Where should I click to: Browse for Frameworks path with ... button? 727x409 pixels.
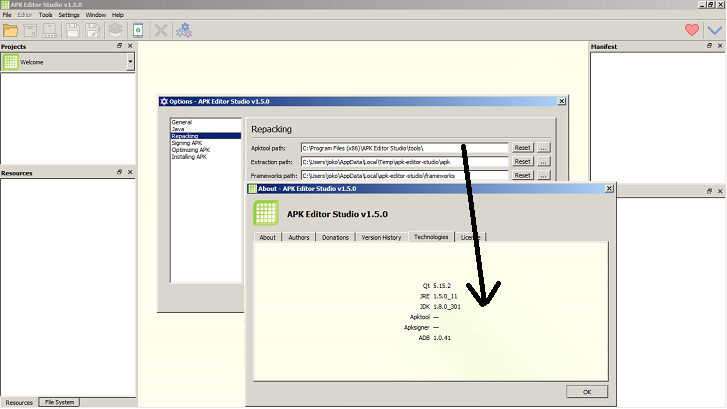543,175
